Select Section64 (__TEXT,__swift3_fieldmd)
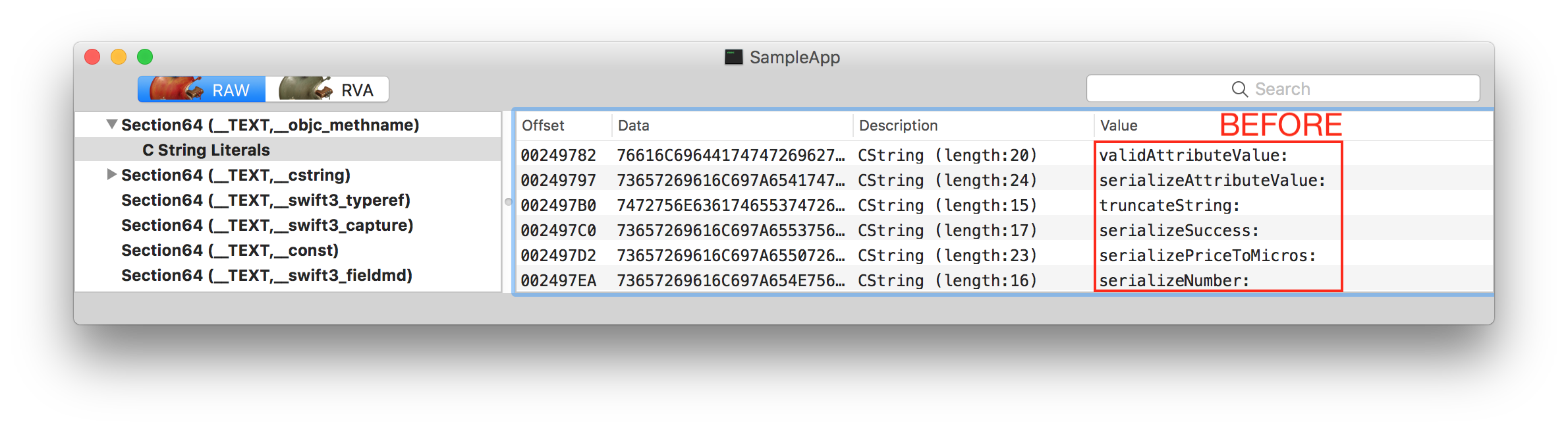Screen dimensions: 1568x430 coord(267,275)
